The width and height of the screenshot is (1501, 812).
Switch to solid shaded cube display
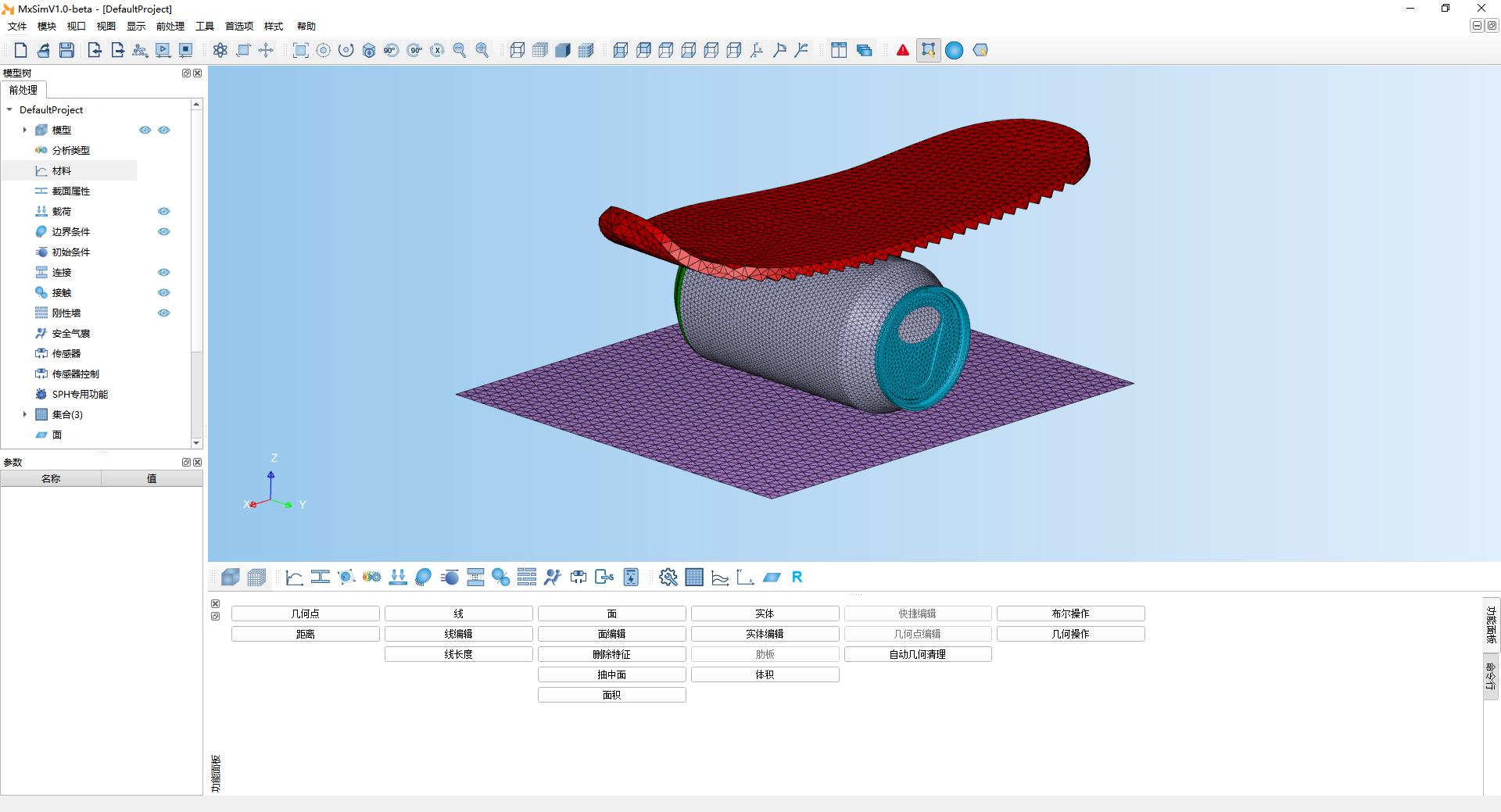click(563, 50)
